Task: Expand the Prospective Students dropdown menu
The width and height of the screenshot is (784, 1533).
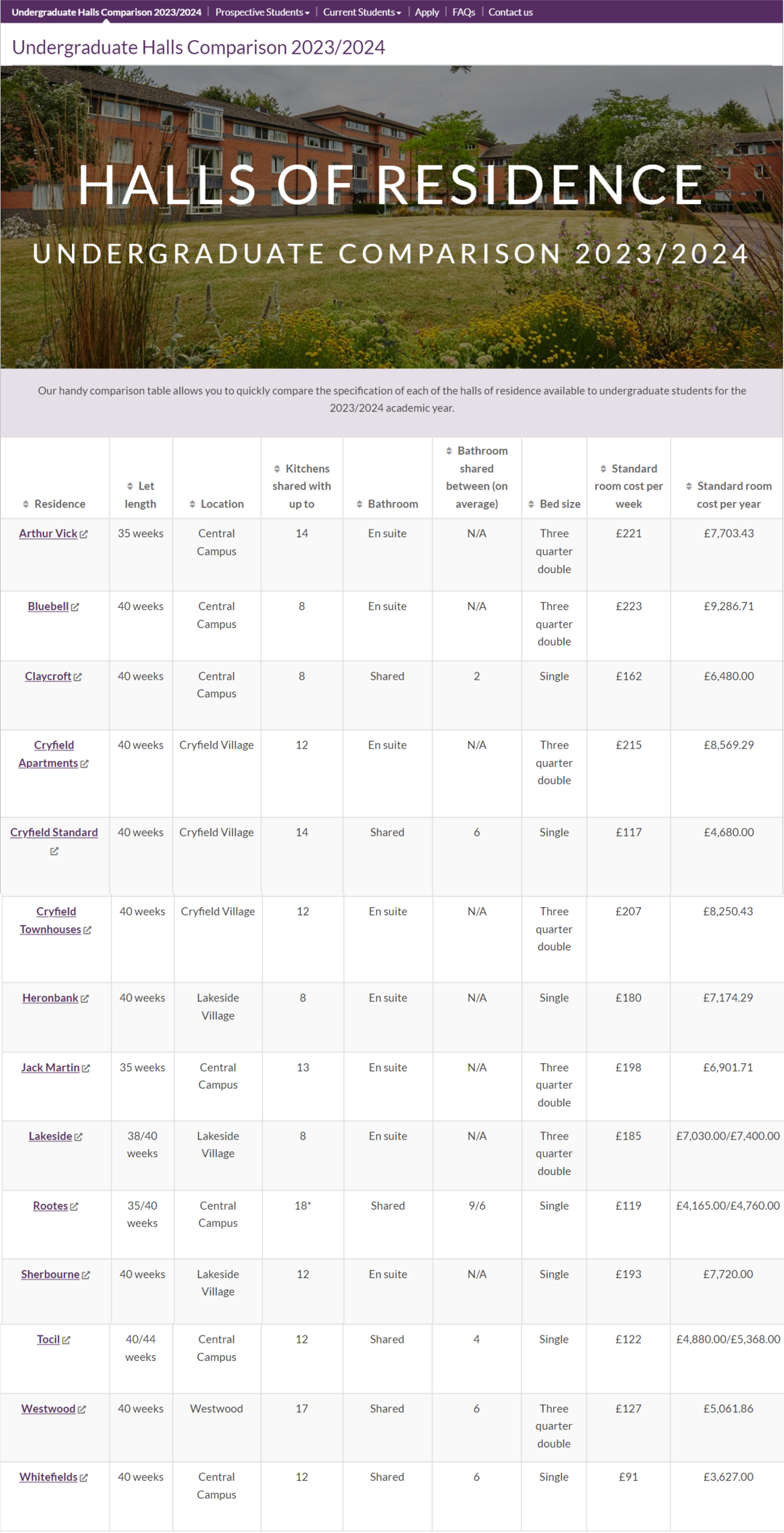Action: tap(262, 12)
